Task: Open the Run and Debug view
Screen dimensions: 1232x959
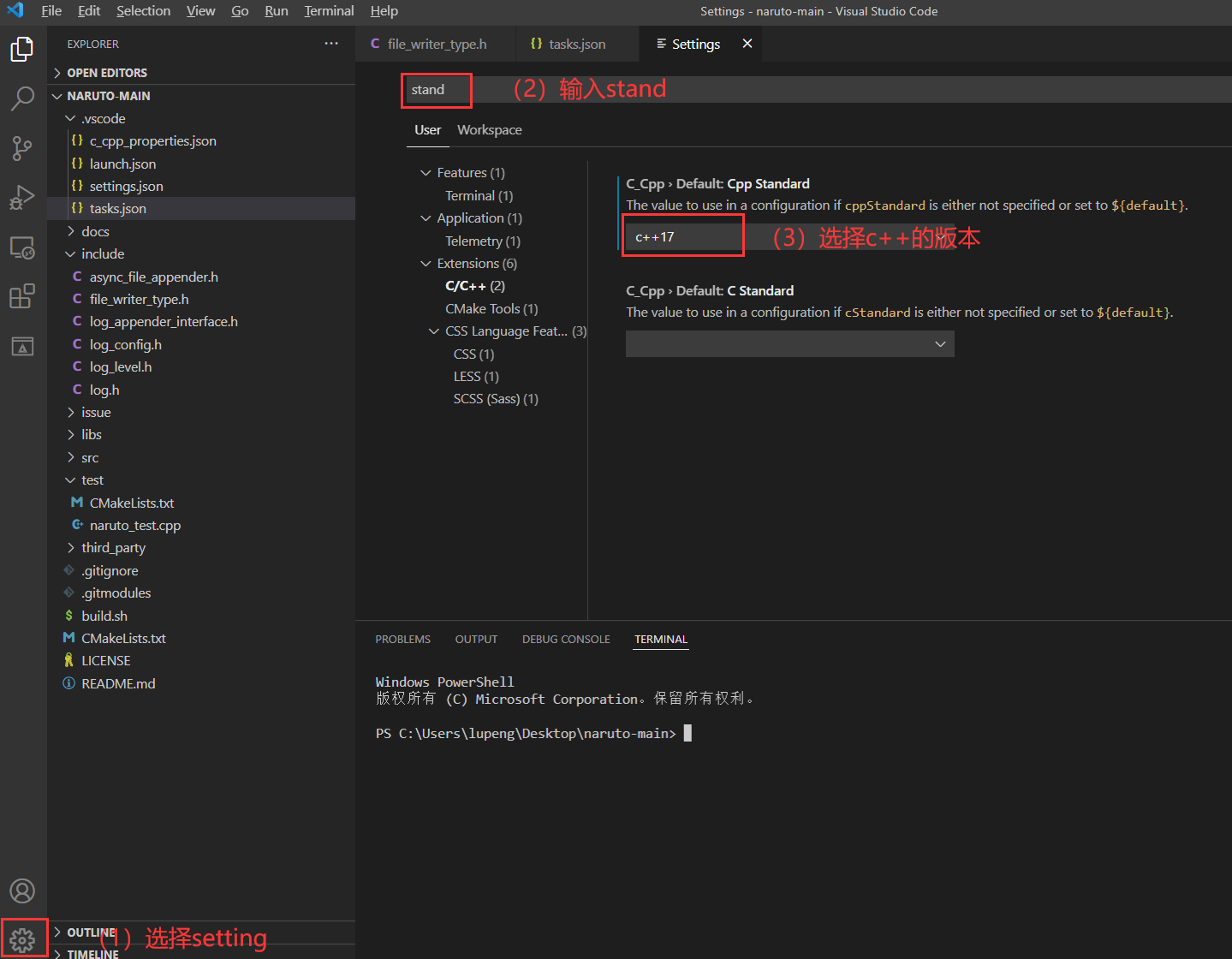Action: coord(21,197)
